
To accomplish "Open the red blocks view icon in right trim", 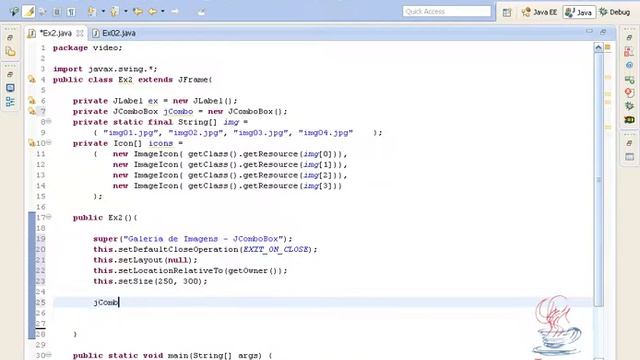I will 629,51.
